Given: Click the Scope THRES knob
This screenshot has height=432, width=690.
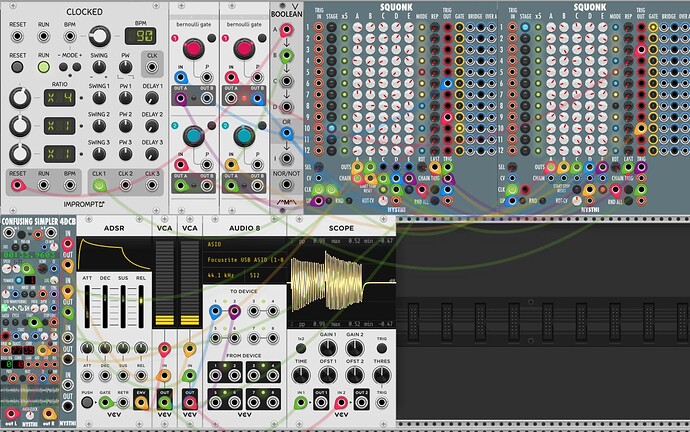Looking at the screenshot, I should pyautogui.click(x=382, y=375).
